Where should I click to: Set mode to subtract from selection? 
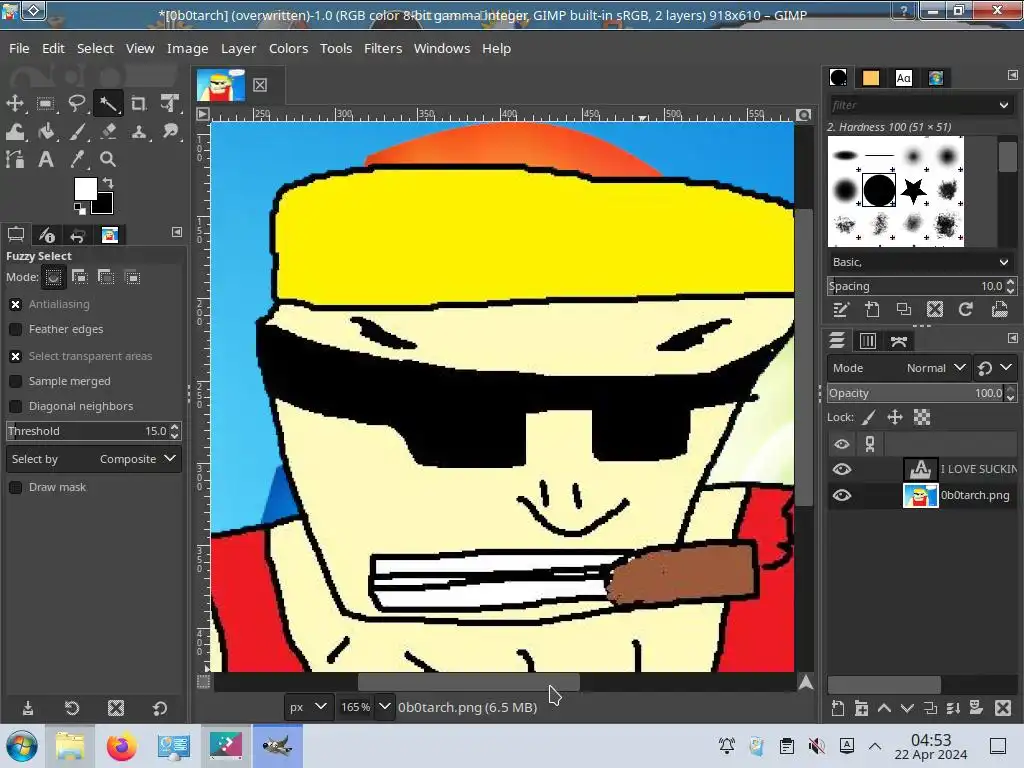pyautogui.click(x=106, y=278)
